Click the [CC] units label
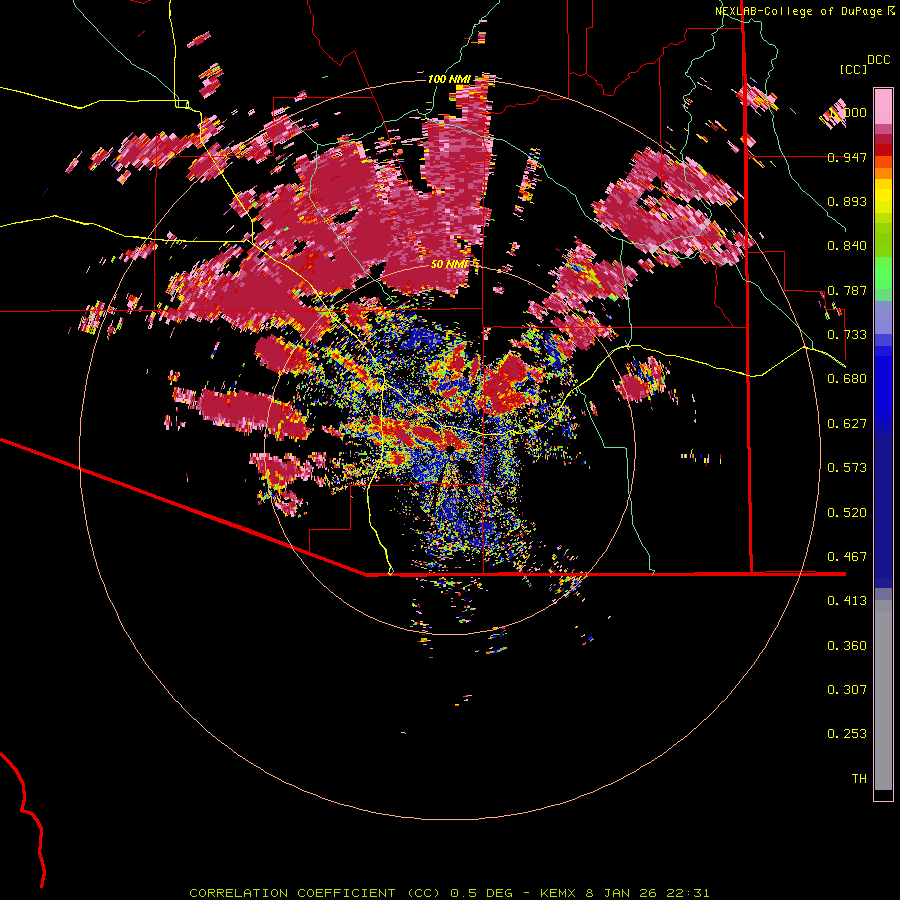The width and height of the screenshot is (900, 900). point(853,69)
